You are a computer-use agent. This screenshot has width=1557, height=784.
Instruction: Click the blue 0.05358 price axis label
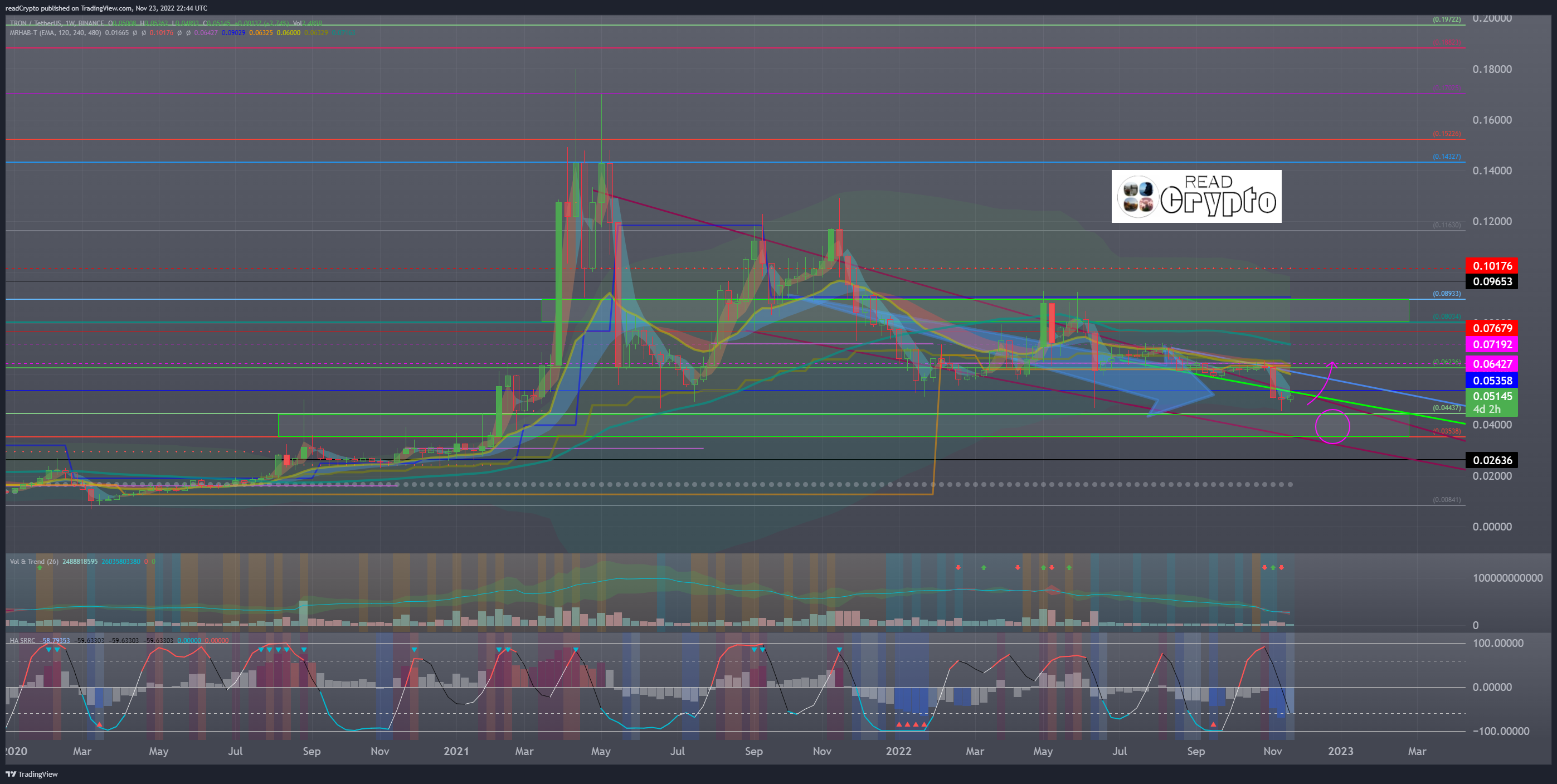pos(1492,381)
